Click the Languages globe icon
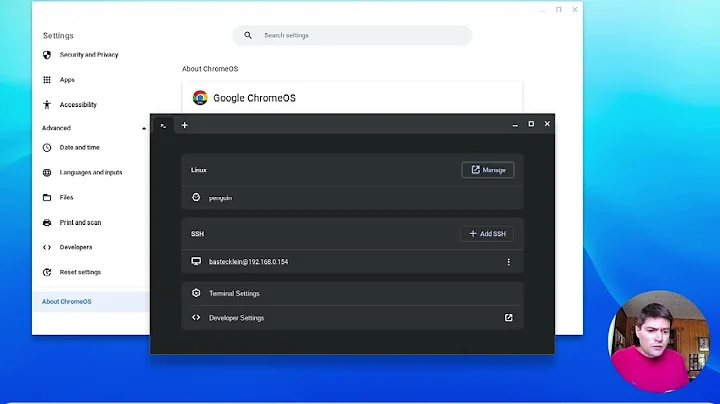The height and width of the screenshot is (404, 720). click(x=47, y=173)
